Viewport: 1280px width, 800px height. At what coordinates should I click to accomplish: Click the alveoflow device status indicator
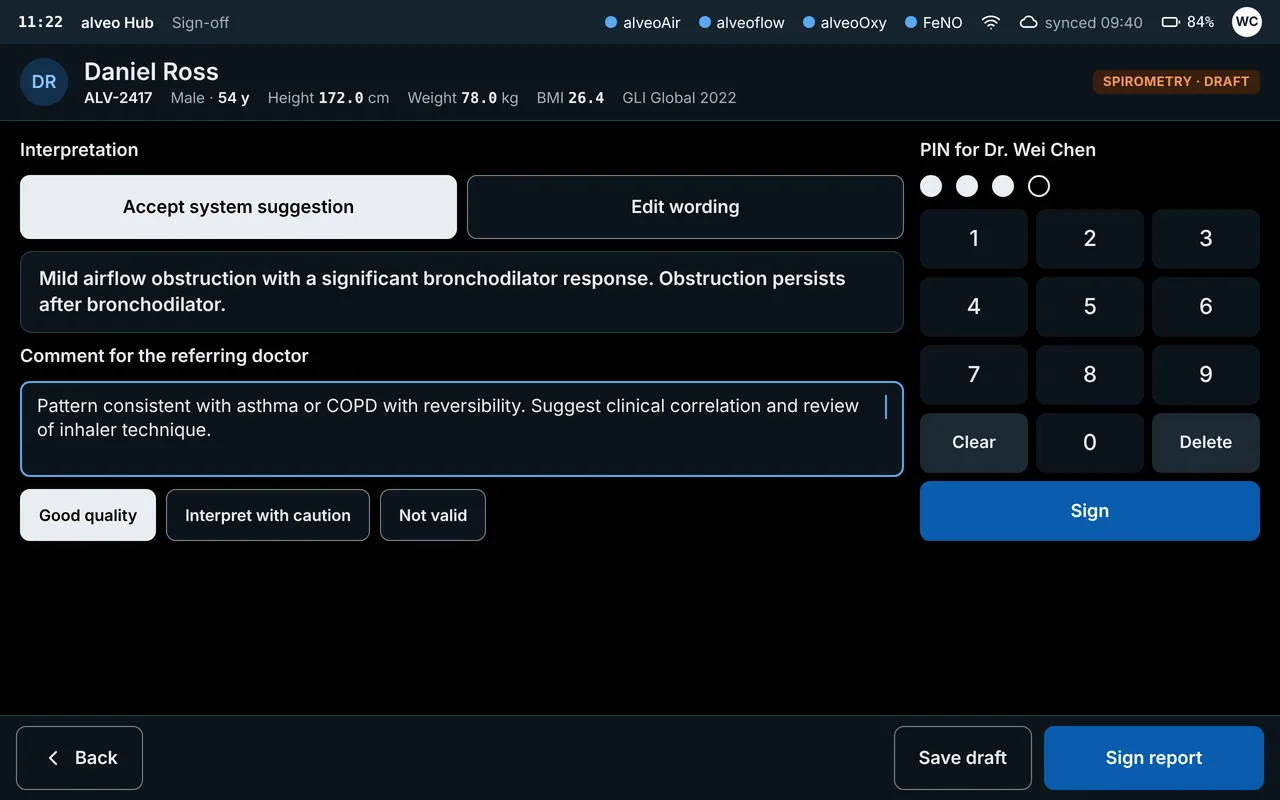pos(742,22)
